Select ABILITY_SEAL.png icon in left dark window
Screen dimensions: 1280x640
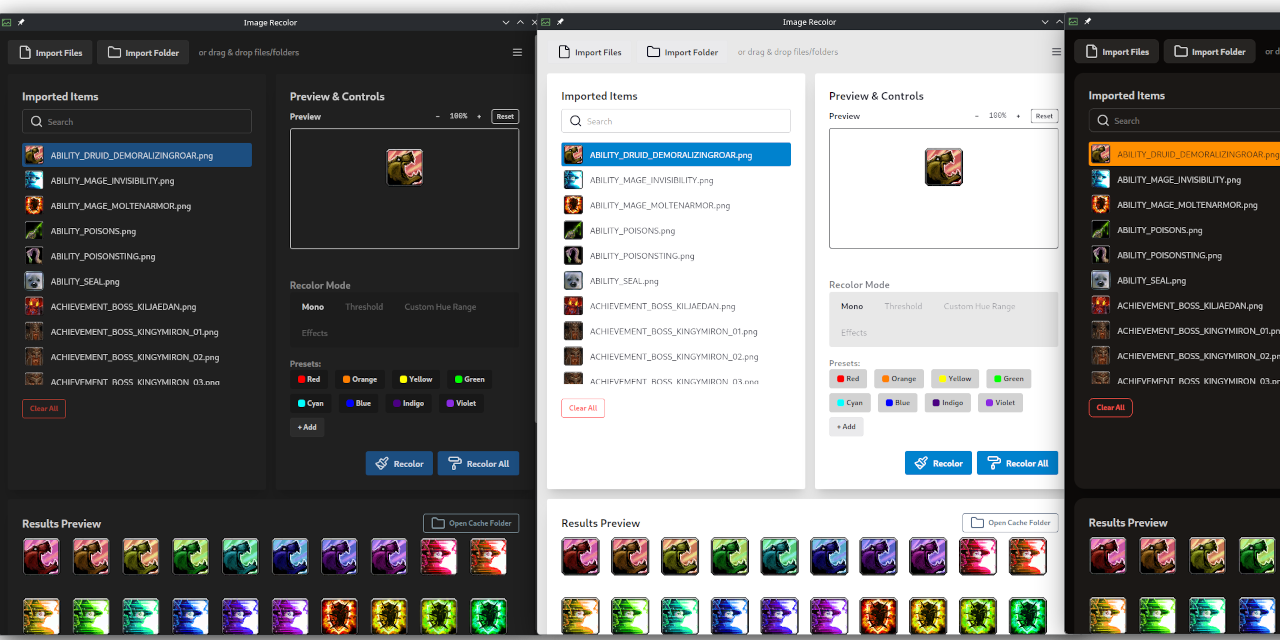click(x=34, y=281)
